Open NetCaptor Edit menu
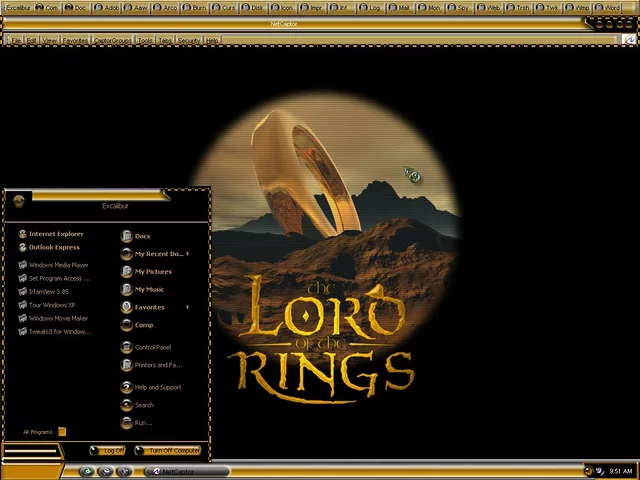Viewport: 640px width, 480px height. [x=31, y=40]
